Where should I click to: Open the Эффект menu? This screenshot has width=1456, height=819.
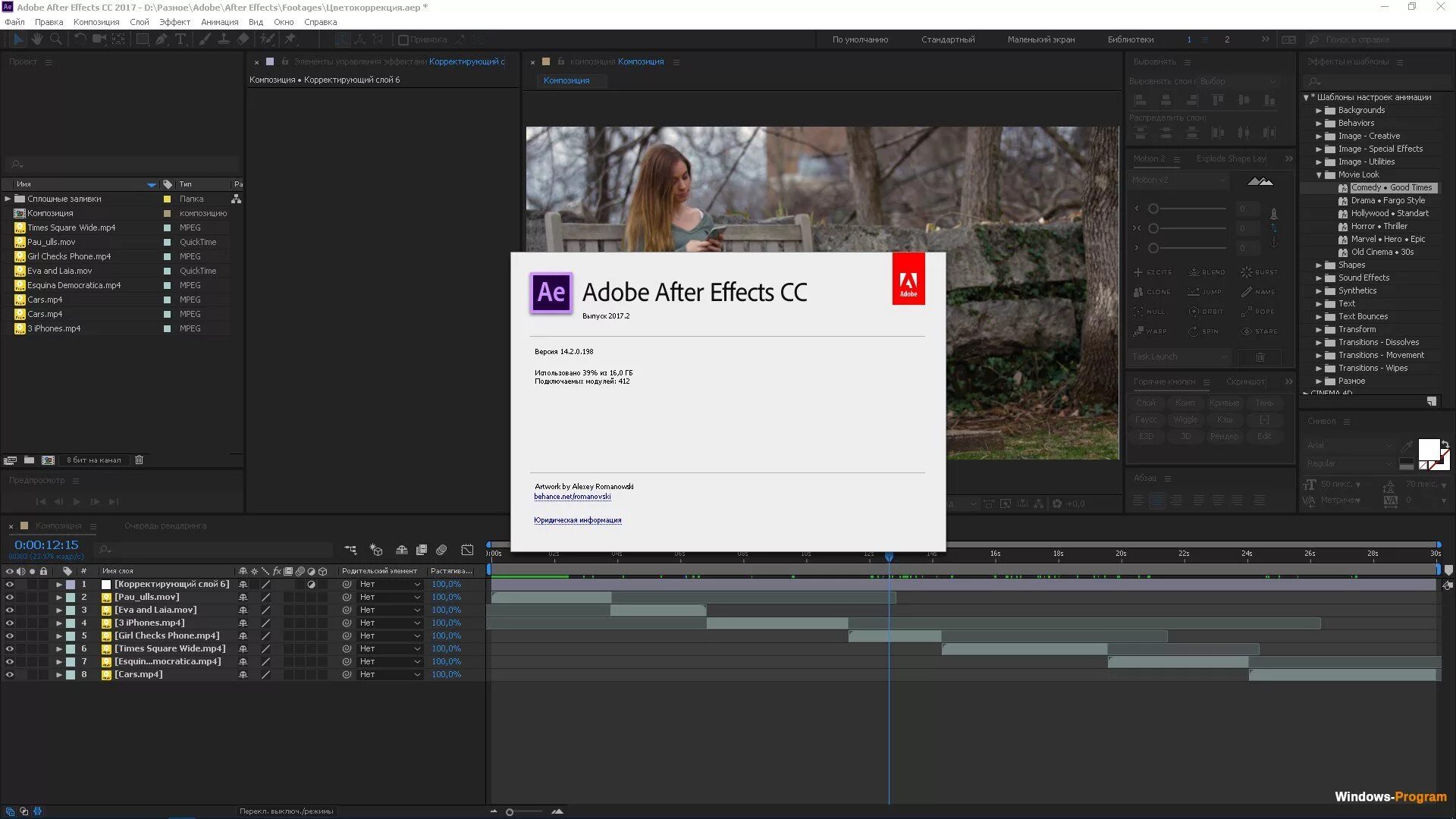coord(174,22)
